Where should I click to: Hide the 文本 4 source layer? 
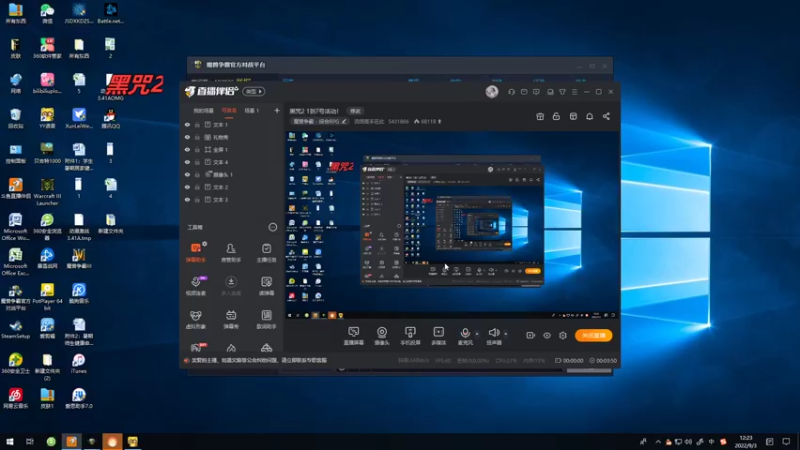187,162
